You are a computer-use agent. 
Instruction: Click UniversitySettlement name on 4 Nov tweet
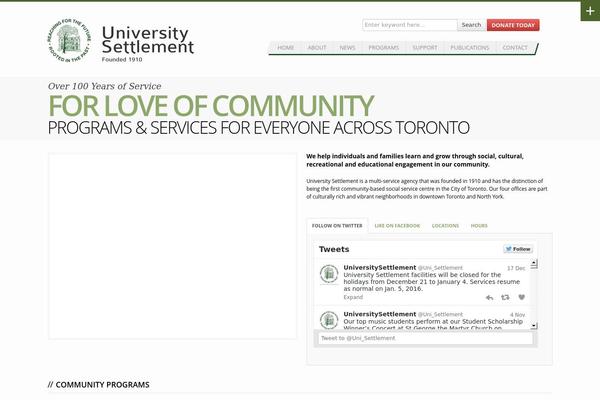pyautogui.click(x=380, y=314)
